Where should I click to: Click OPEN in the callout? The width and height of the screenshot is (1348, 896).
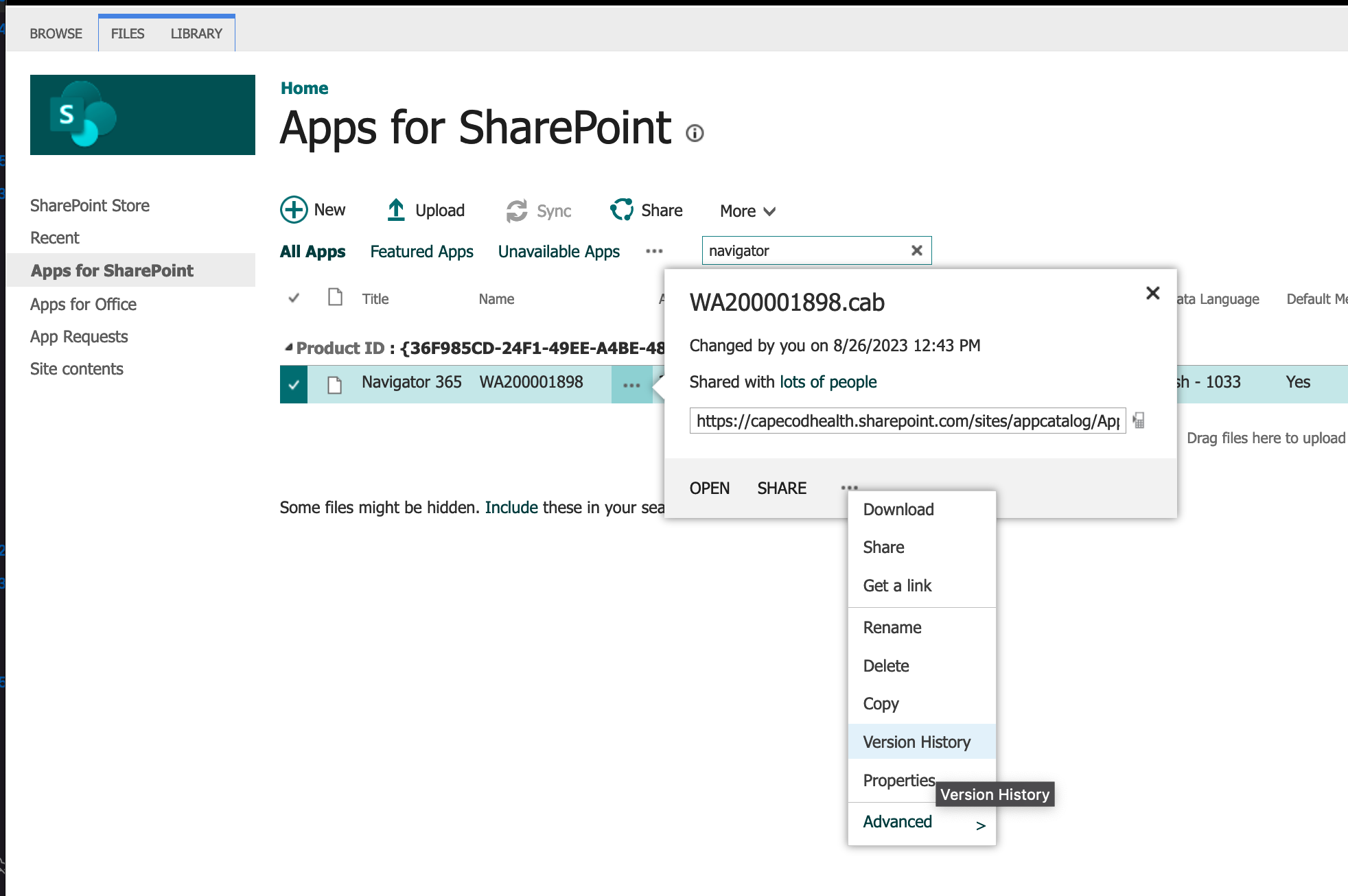710,488
